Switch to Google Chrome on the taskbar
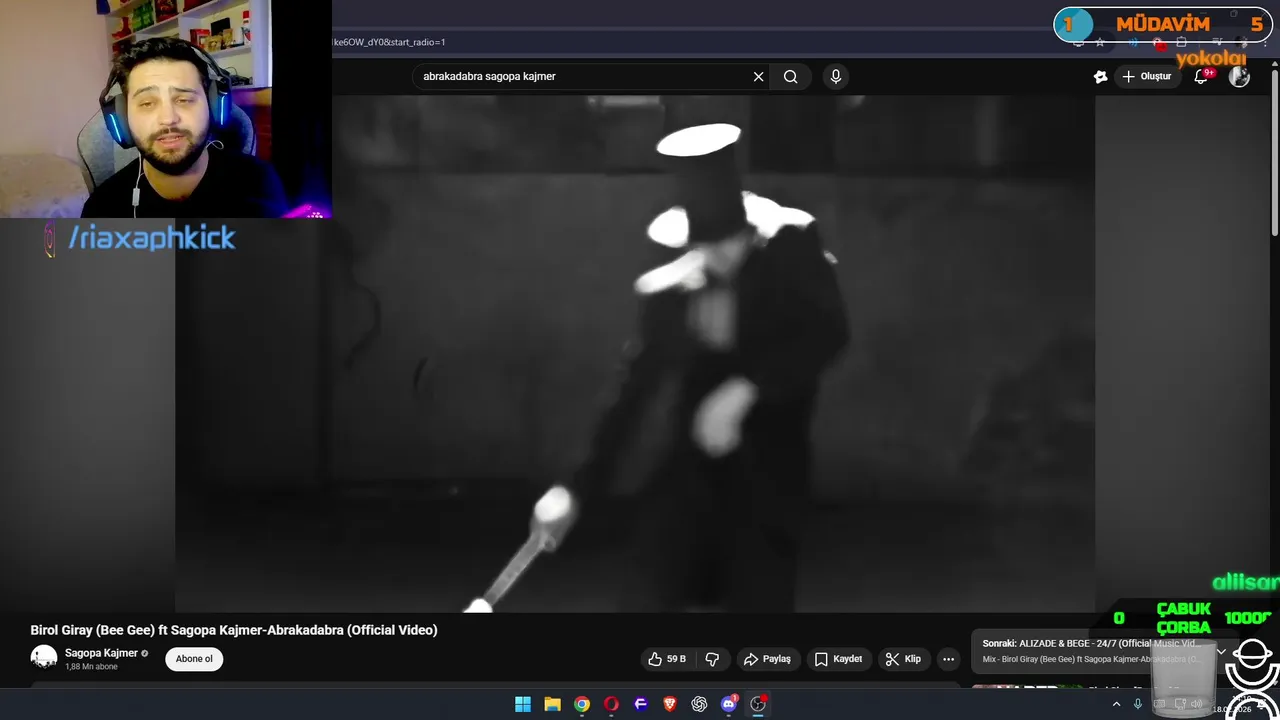The height and width of the screenshot is (720, 1280). 582,704
